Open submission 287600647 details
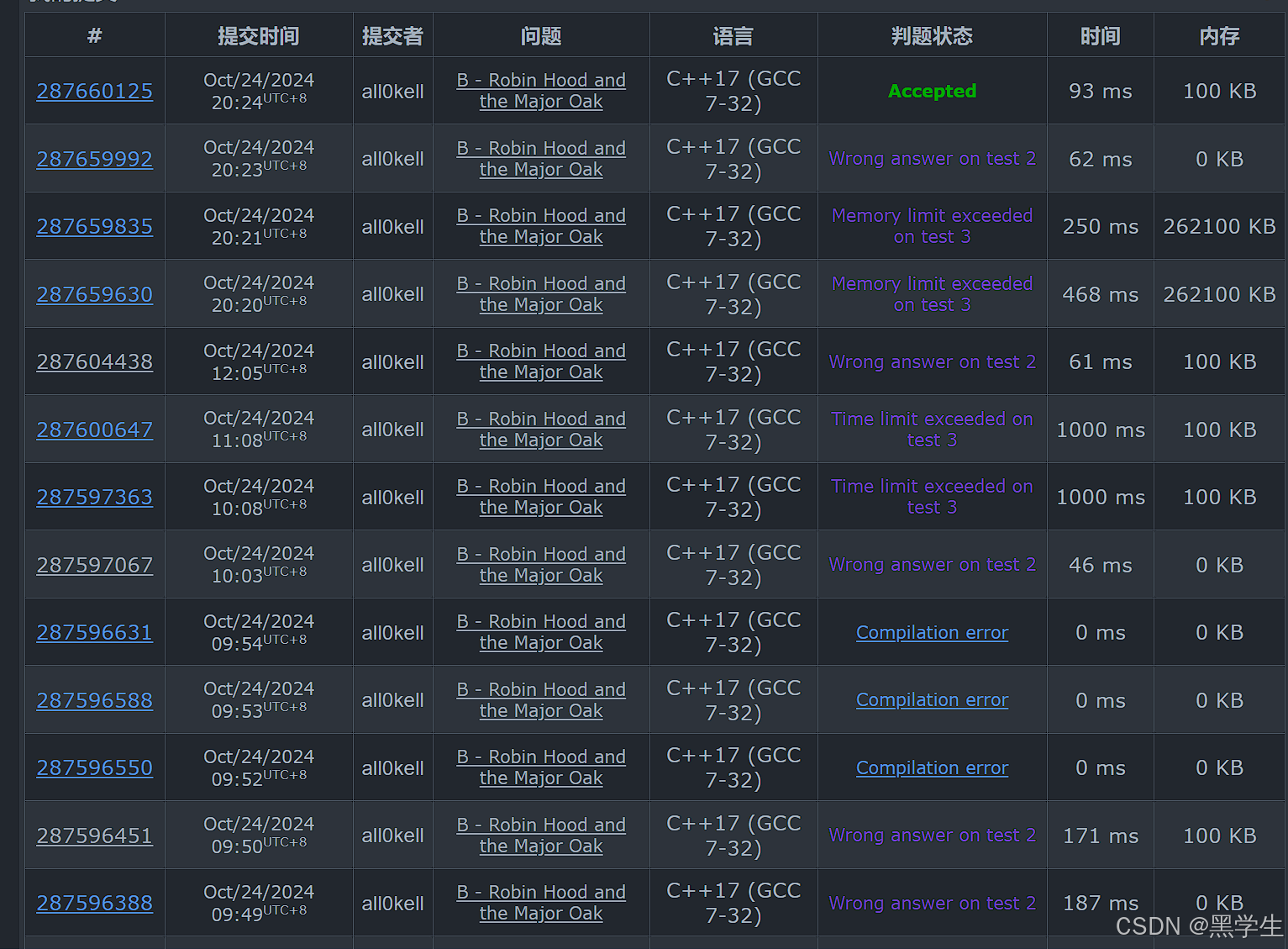 tap(94, 430)
